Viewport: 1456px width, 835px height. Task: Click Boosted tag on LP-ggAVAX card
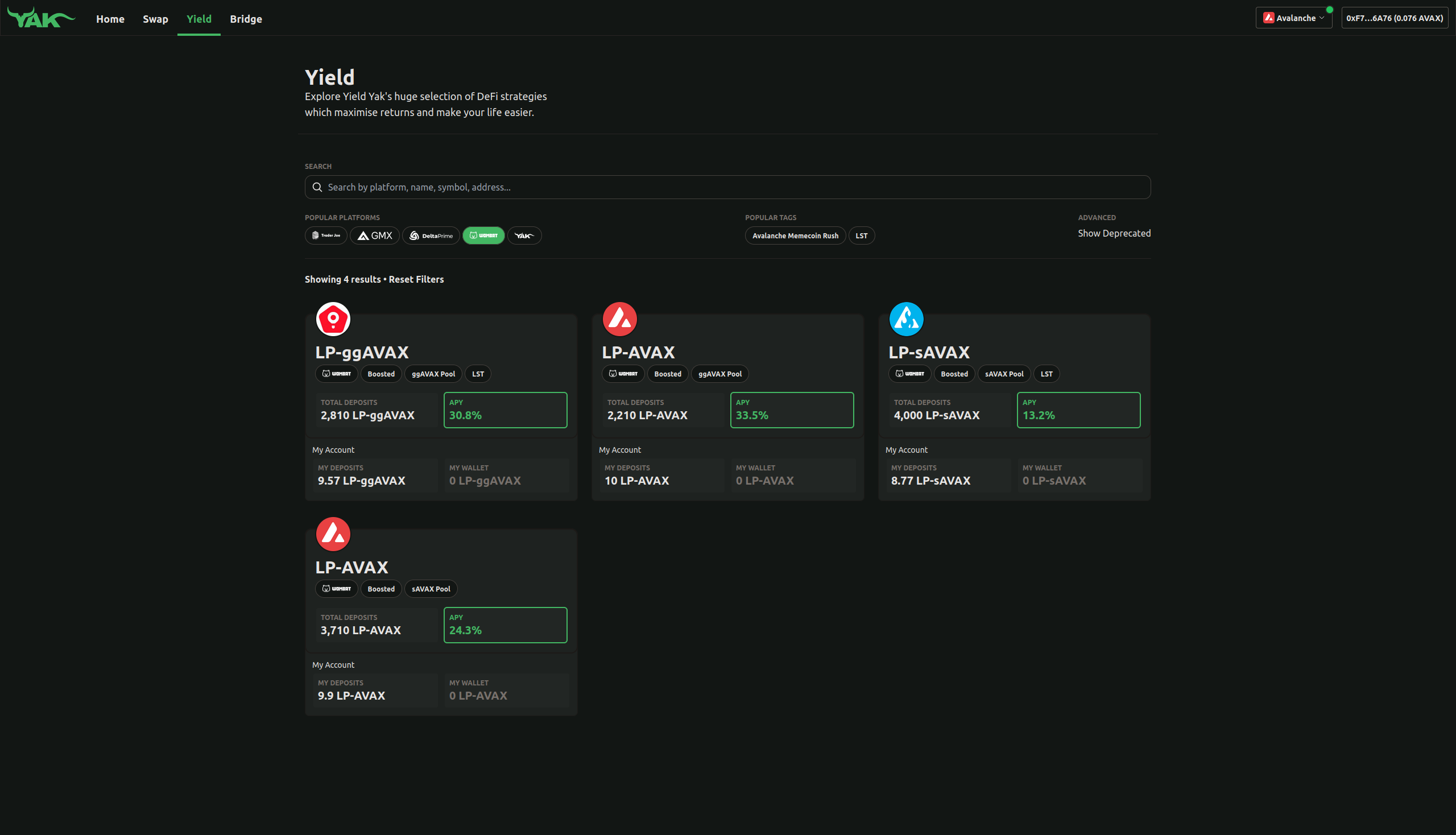pyautogui.click(x=380, y=374)
